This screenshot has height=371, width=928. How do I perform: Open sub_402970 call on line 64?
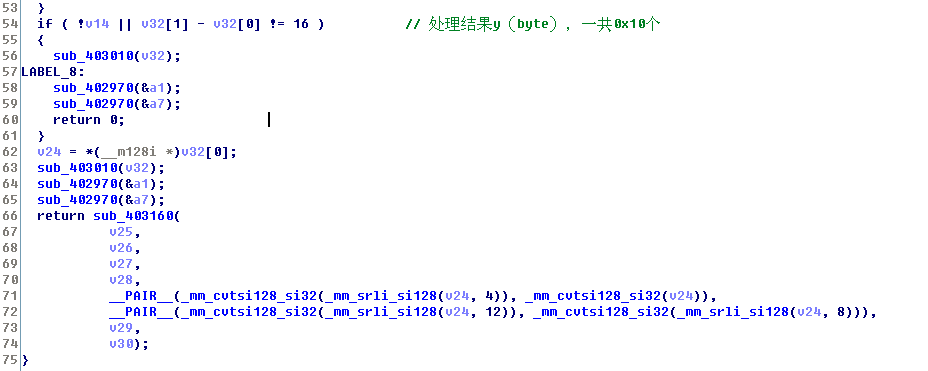tap(77, 184)
